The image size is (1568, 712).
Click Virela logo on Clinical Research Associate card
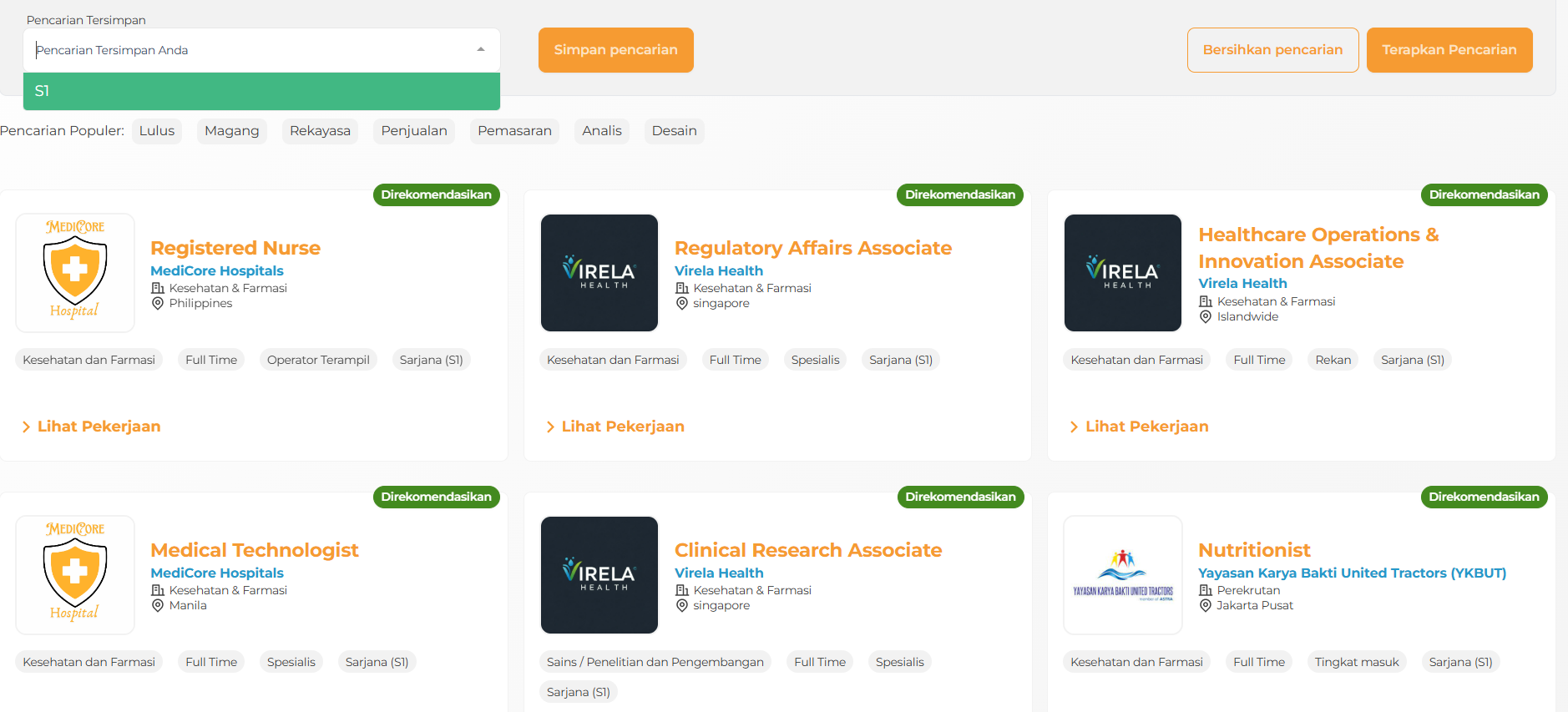point(599,574)
